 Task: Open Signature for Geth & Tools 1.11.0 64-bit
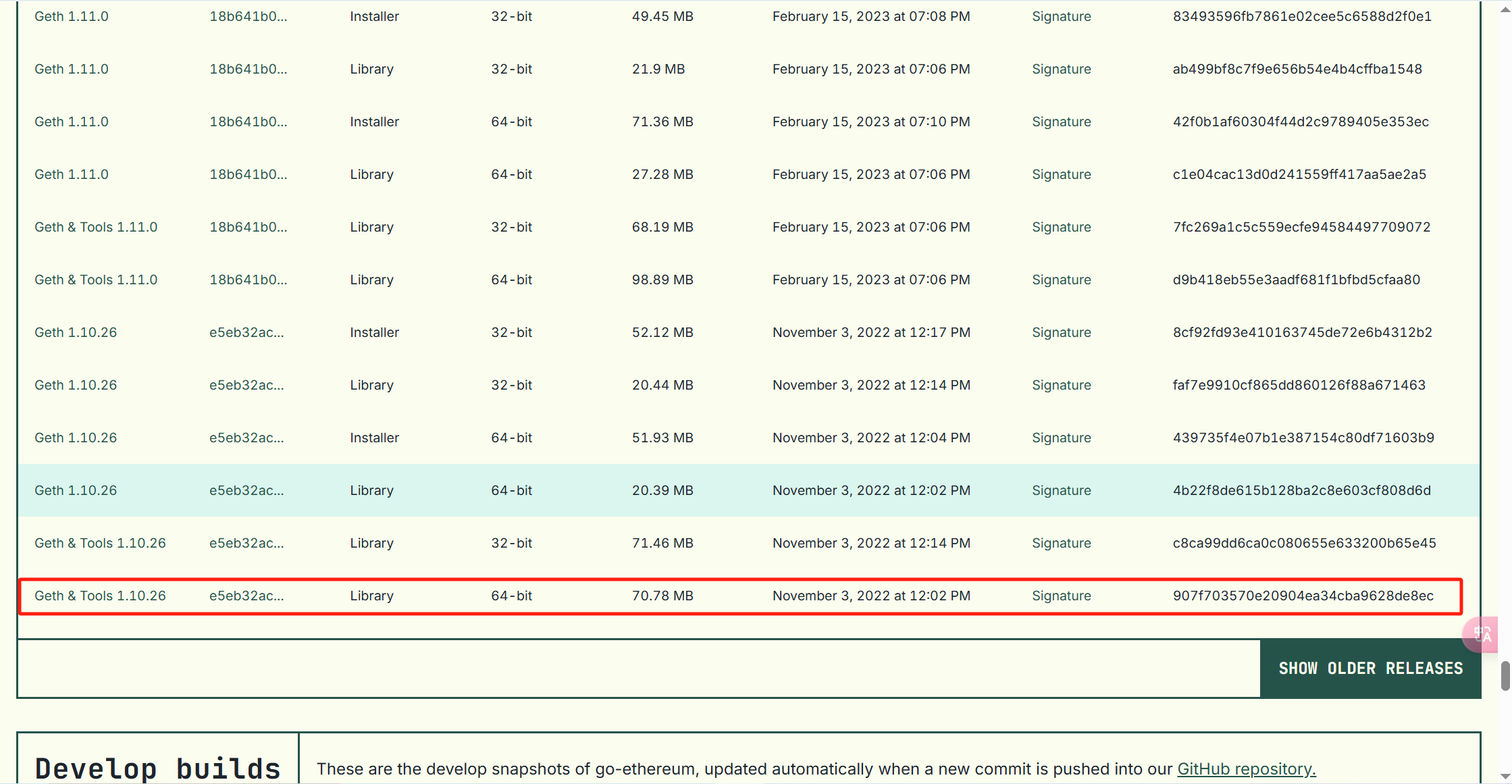pyautogui.click(x=1061, y=280)
